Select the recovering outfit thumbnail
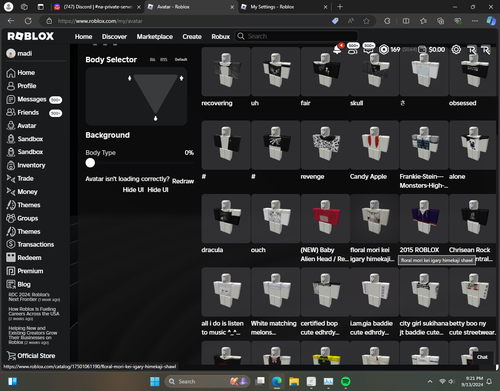 click(226, 72)
